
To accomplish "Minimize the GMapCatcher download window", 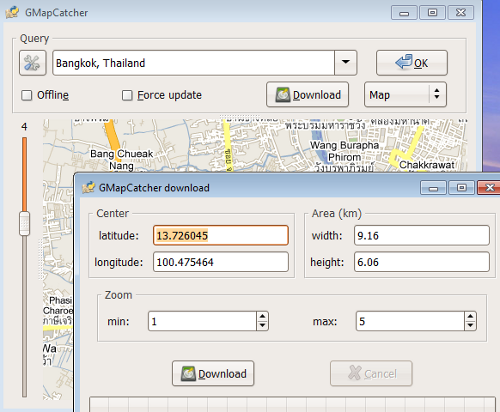I will (433, 188).
